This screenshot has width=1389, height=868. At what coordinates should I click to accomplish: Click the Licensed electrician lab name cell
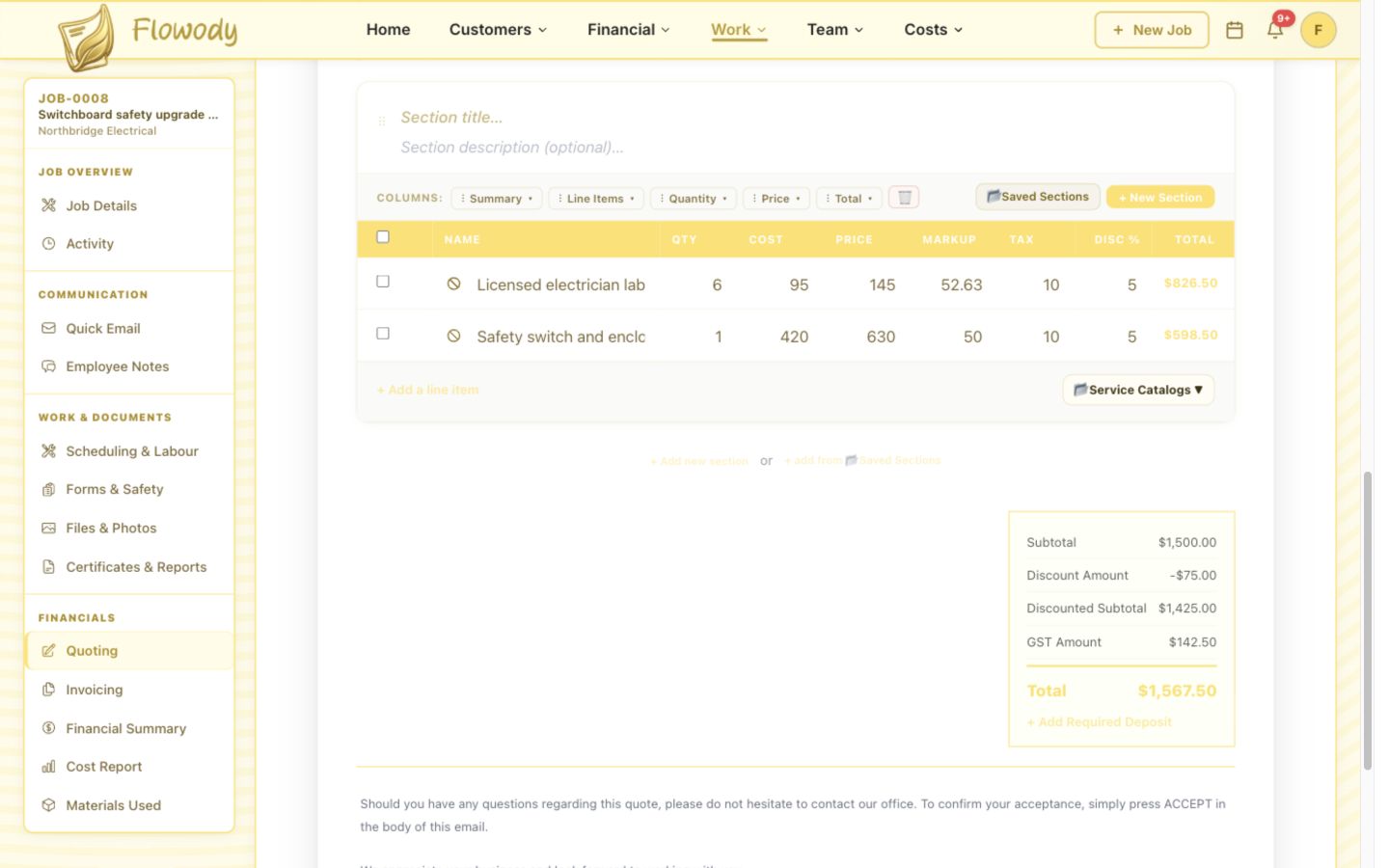tap(561, 285)
